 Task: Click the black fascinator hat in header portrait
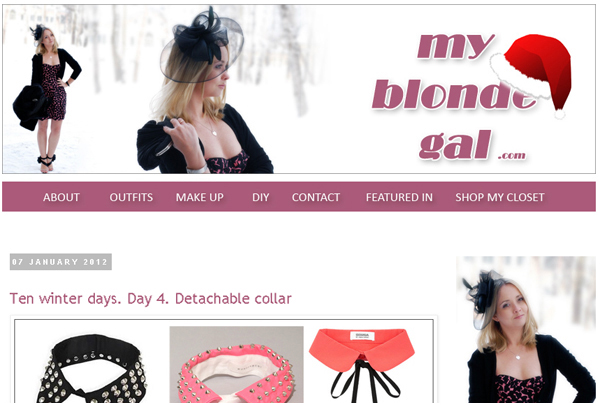(x=202, y=45)
